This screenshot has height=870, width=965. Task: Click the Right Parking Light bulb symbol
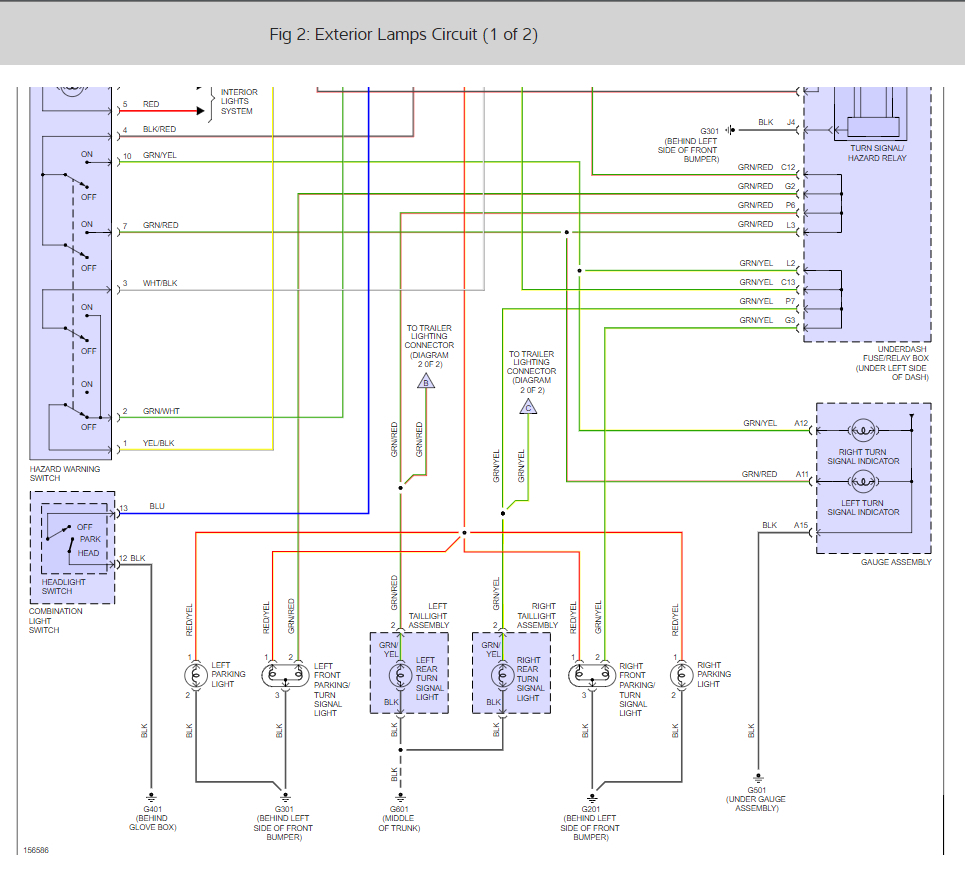(x=681, y=676)
